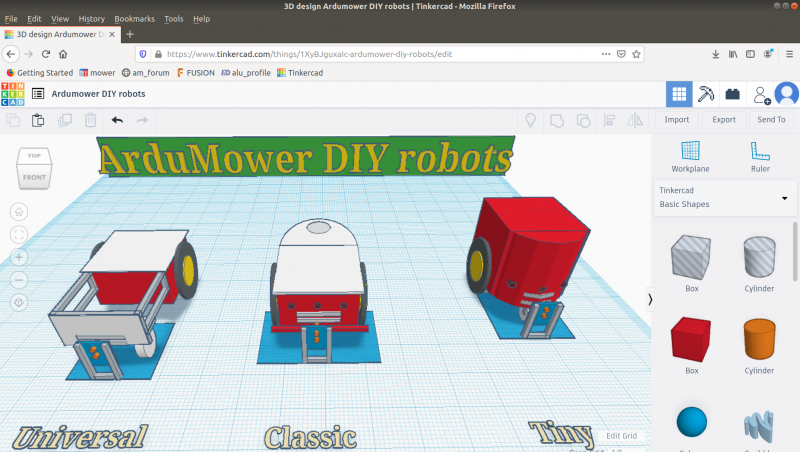Screen dimensions: 800x452
Task: Click the Align tool icon
Action: point(609,120)
